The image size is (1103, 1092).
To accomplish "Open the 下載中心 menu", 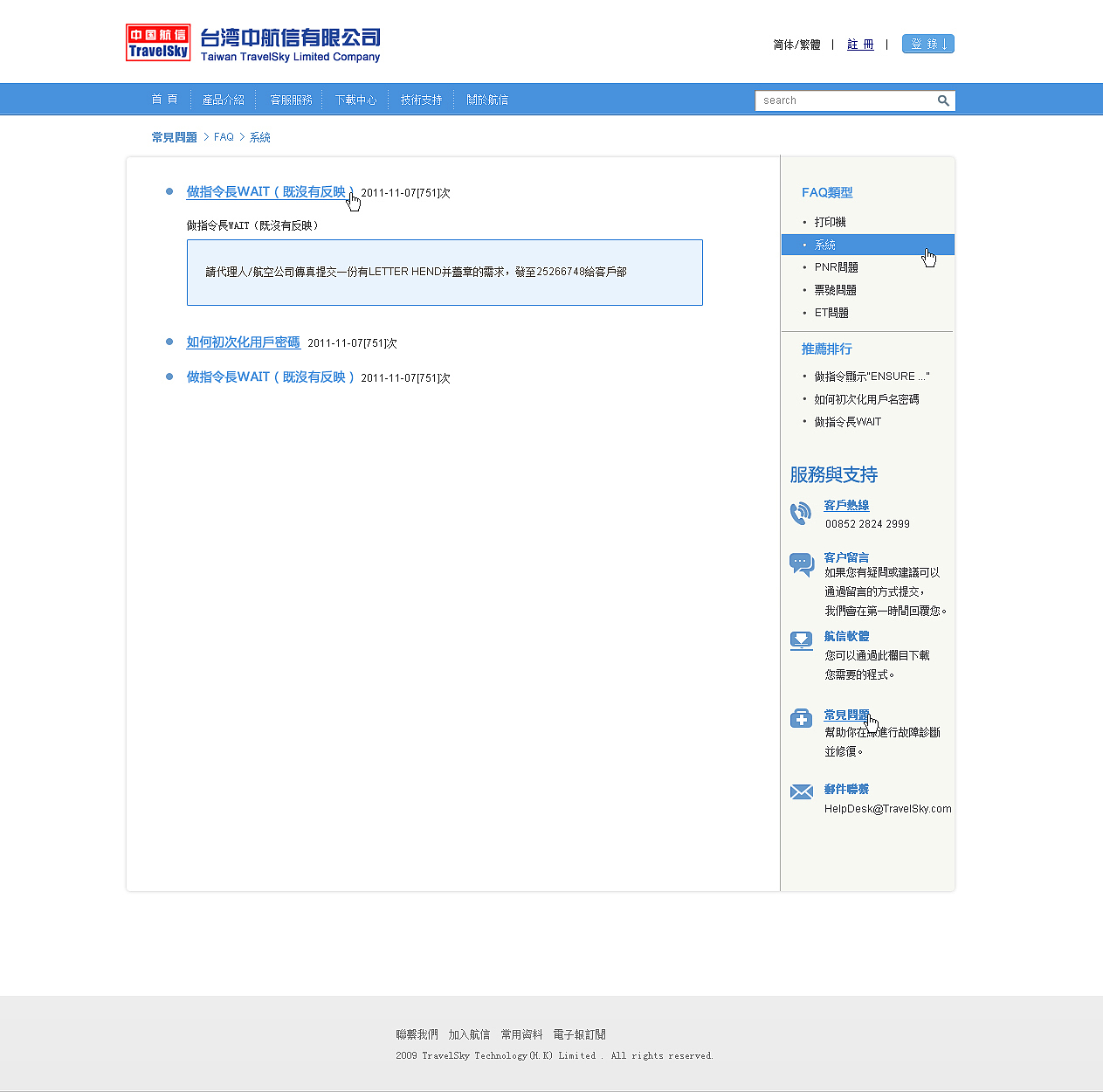I will (x=355, y=100).
